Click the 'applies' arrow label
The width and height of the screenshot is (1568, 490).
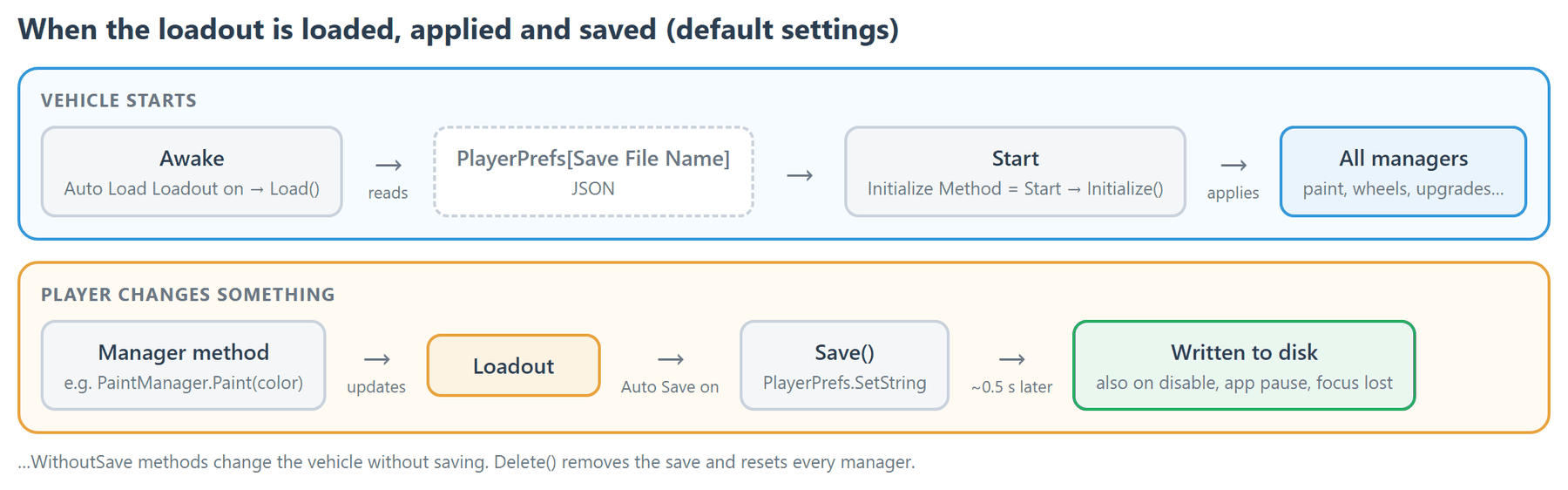1233,193
